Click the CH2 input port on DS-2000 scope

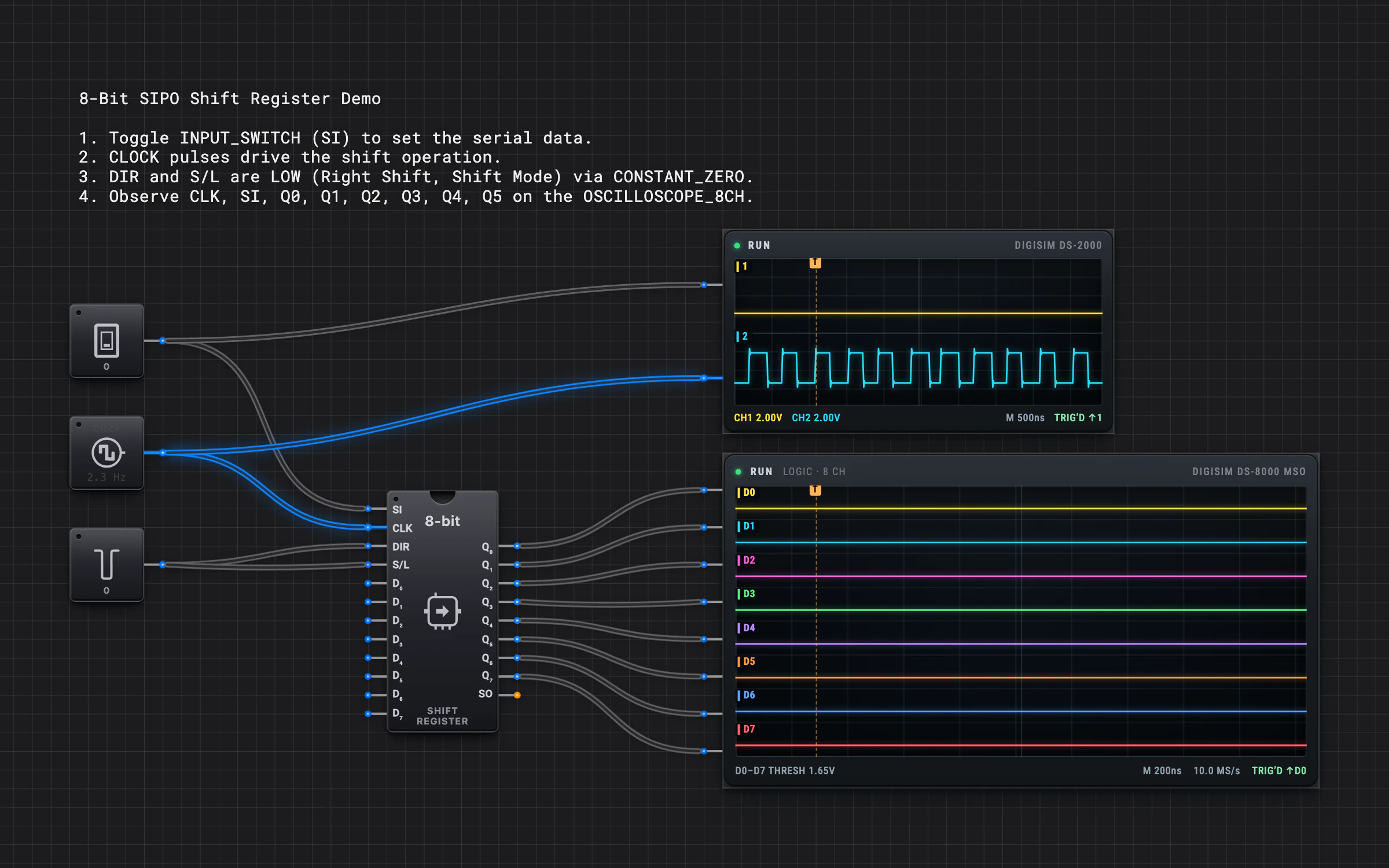click(x=704, y=378)
